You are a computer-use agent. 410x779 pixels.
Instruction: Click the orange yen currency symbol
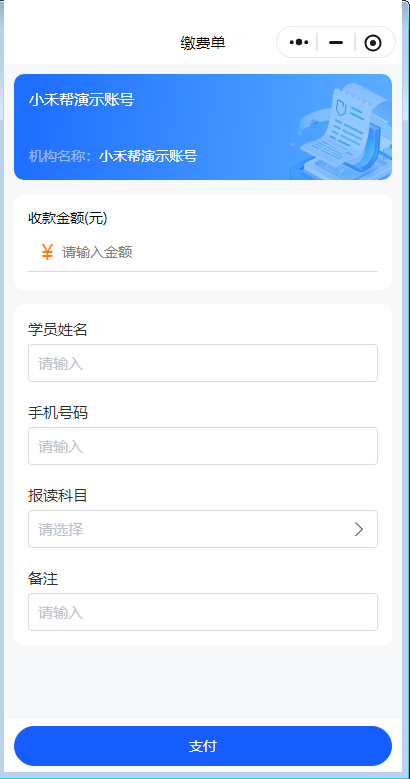[x=47, y=252]
